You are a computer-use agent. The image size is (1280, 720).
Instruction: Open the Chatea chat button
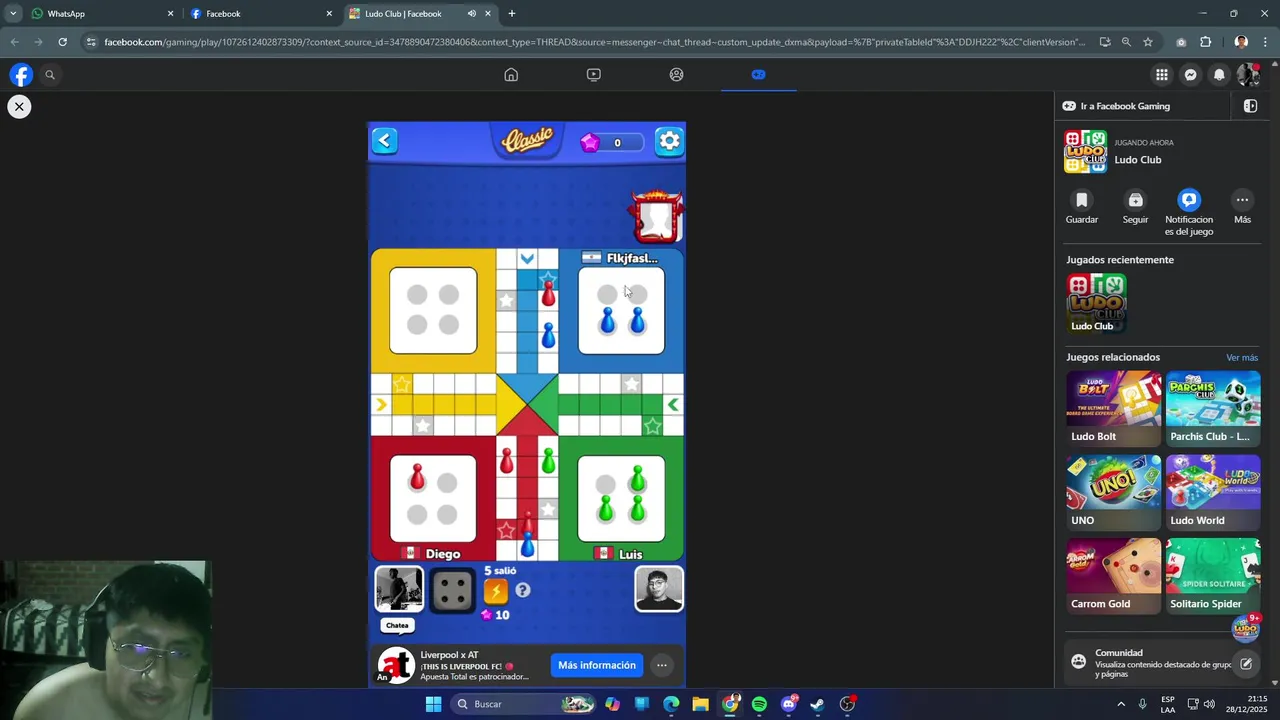point(397,625)
